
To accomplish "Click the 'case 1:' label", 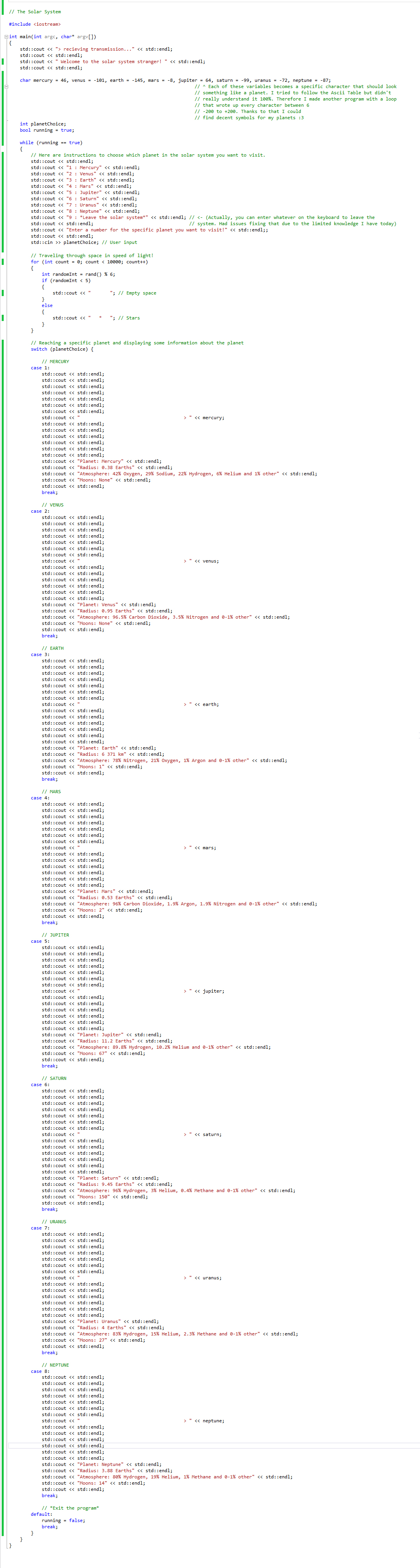I will pos(40,368).
